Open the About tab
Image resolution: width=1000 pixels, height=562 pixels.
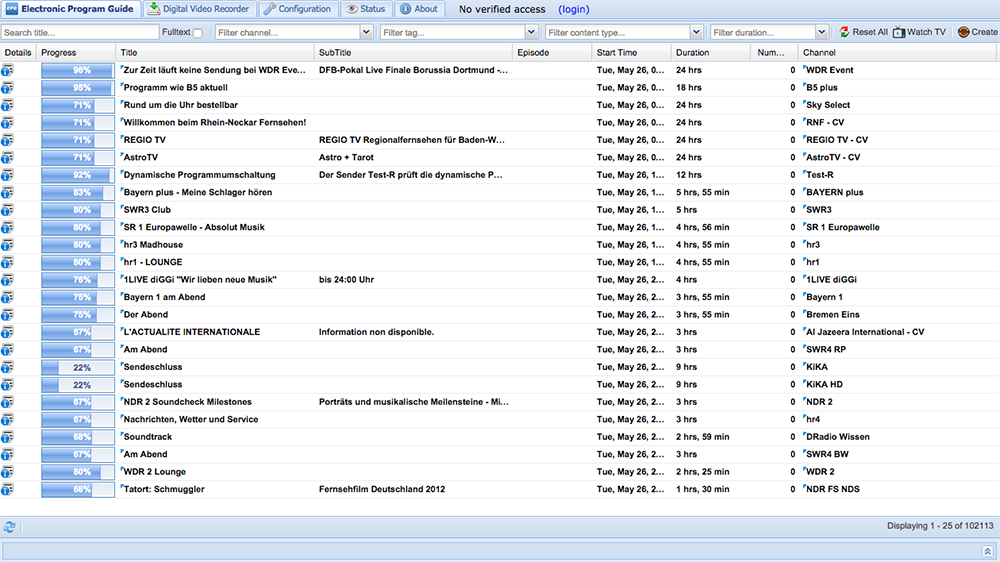(419, 9)
